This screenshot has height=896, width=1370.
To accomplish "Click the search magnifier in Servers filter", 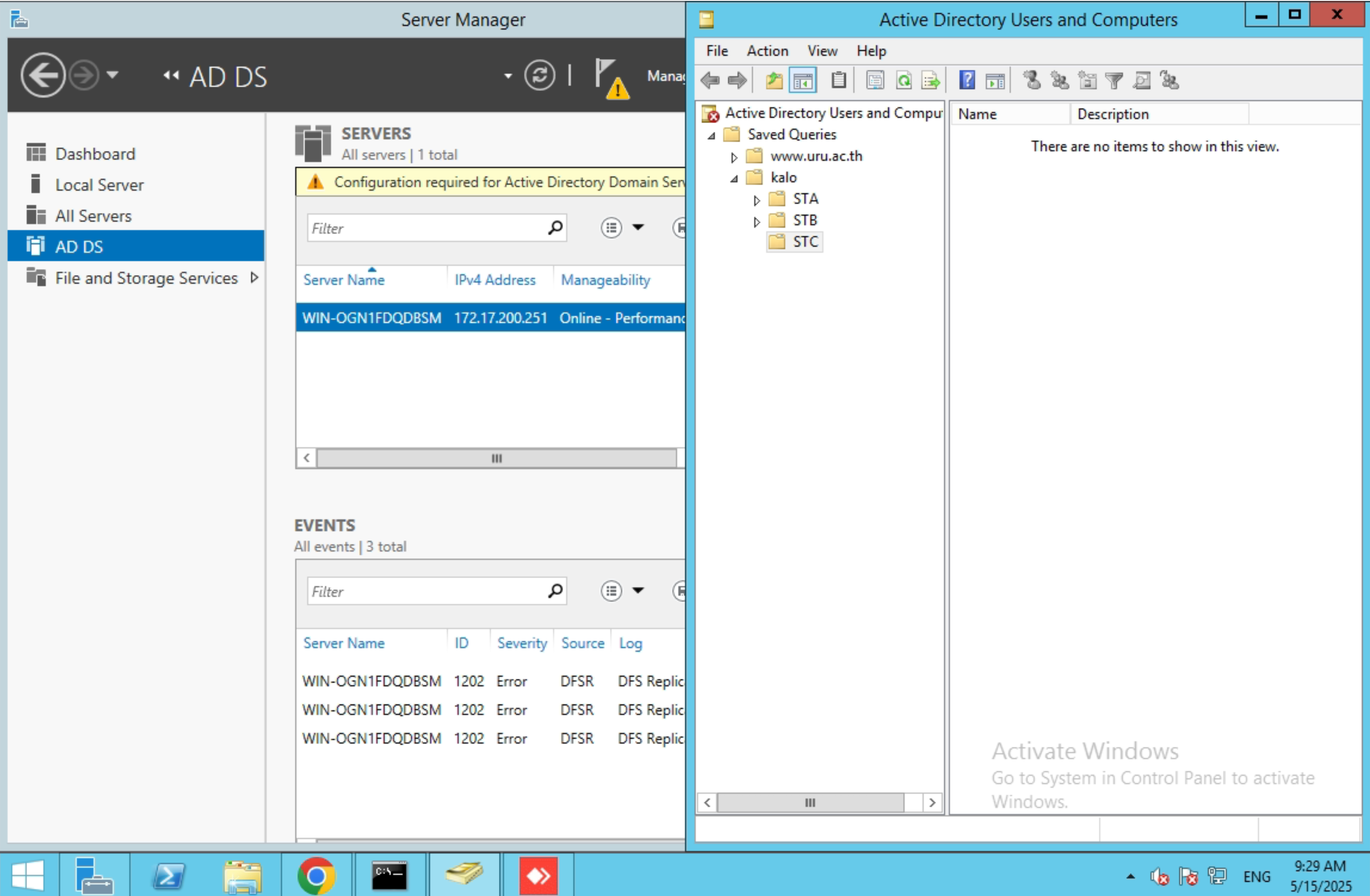I will coord(556,228).
